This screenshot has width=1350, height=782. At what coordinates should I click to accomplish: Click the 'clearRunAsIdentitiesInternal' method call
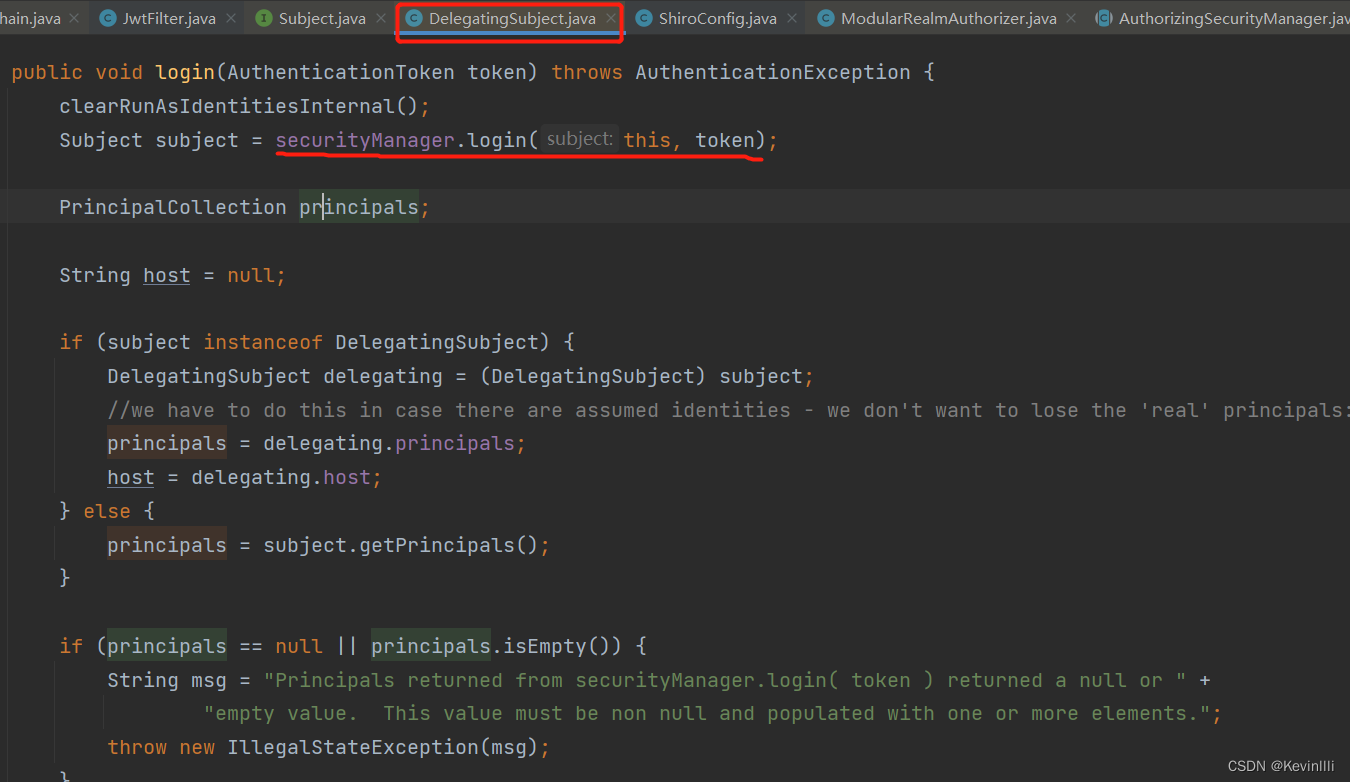tap(227, 106)
